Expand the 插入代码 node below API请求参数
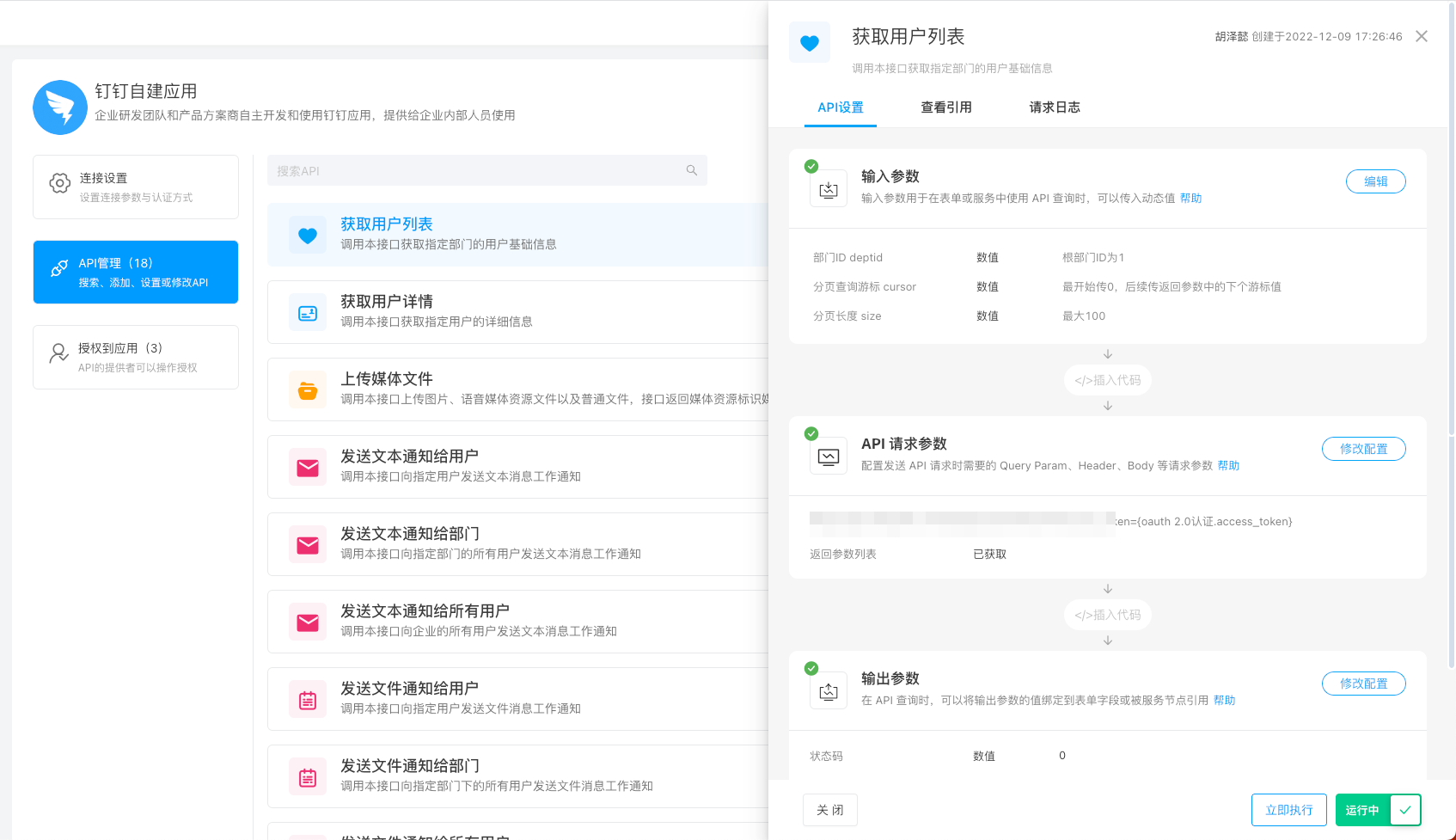 click(x=1107, y=614)
